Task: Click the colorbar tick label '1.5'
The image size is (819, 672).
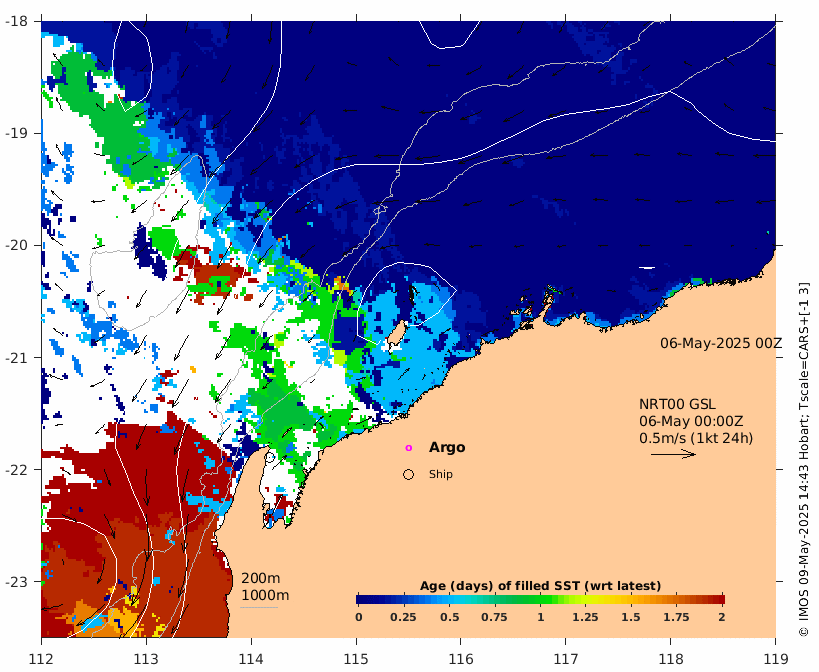Action: (631, 617)
